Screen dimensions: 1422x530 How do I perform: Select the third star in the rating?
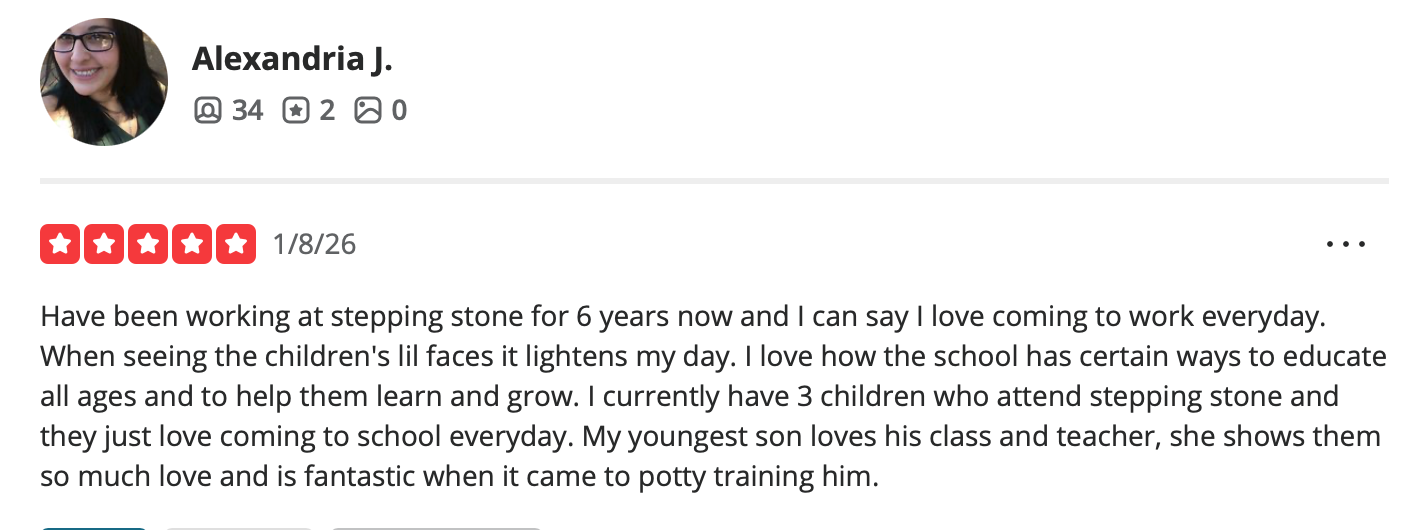pyautogui.click(x=148, y=244)
